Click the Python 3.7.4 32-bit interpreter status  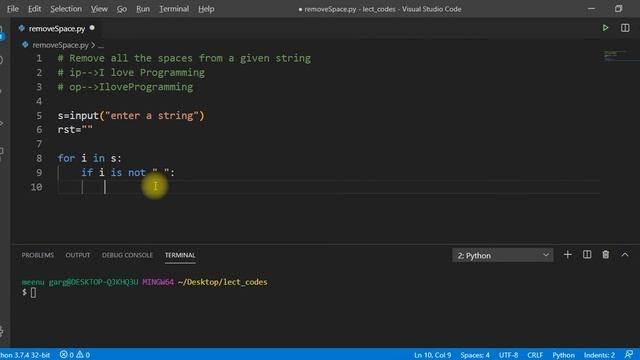tap(25, 355)
